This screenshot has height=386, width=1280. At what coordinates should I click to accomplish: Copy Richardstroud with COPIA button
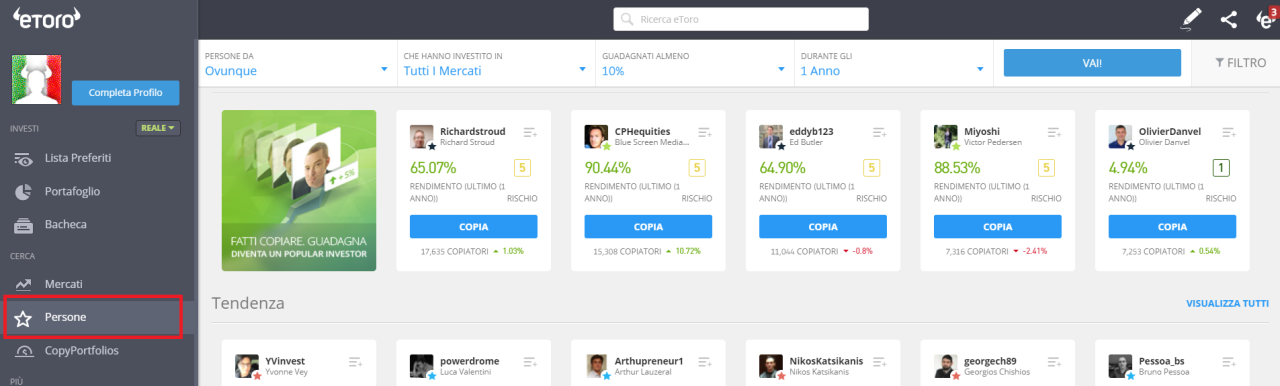pyautogui.click(x=474, y=226)
